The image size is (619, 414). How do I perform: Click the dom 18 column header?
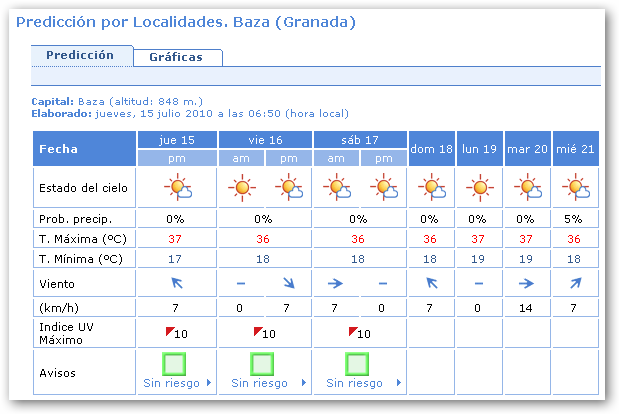[x=431, y=148]
